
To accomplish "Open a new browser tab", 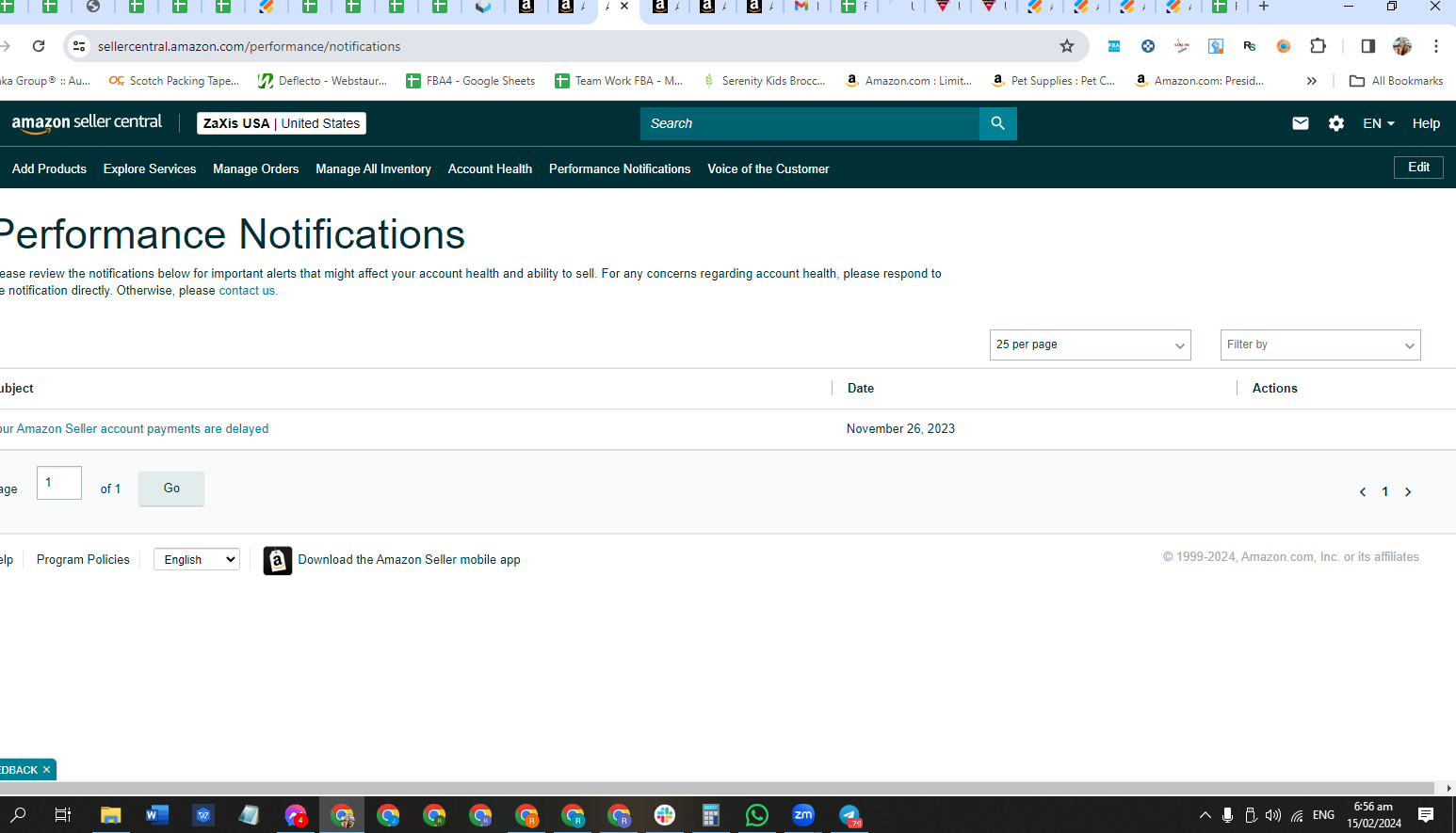I will pos(1264,7).
